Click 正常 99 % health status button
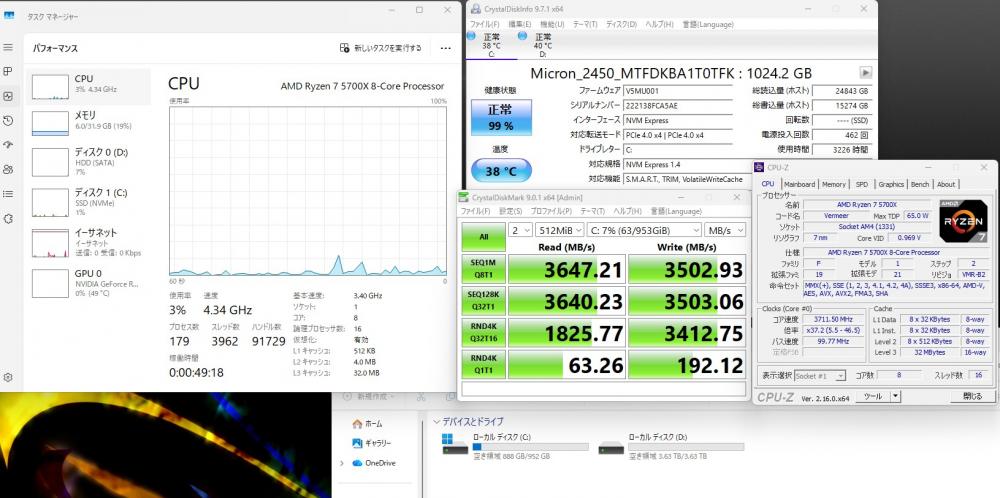The image size is (1000, 498). (501, 117)
